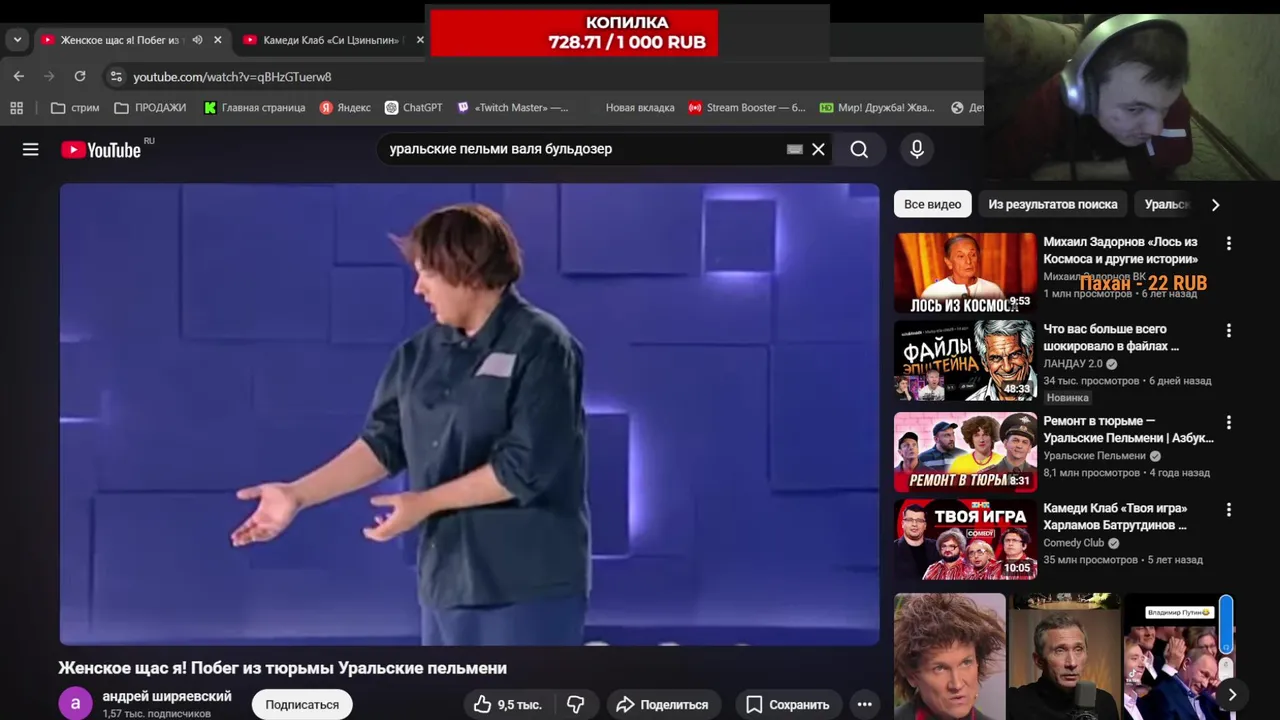Image resolution: width=1280 pixels, height=720 pixels.
Task: Open the on-screen keyboard icon in search
Action: [795, 149]
